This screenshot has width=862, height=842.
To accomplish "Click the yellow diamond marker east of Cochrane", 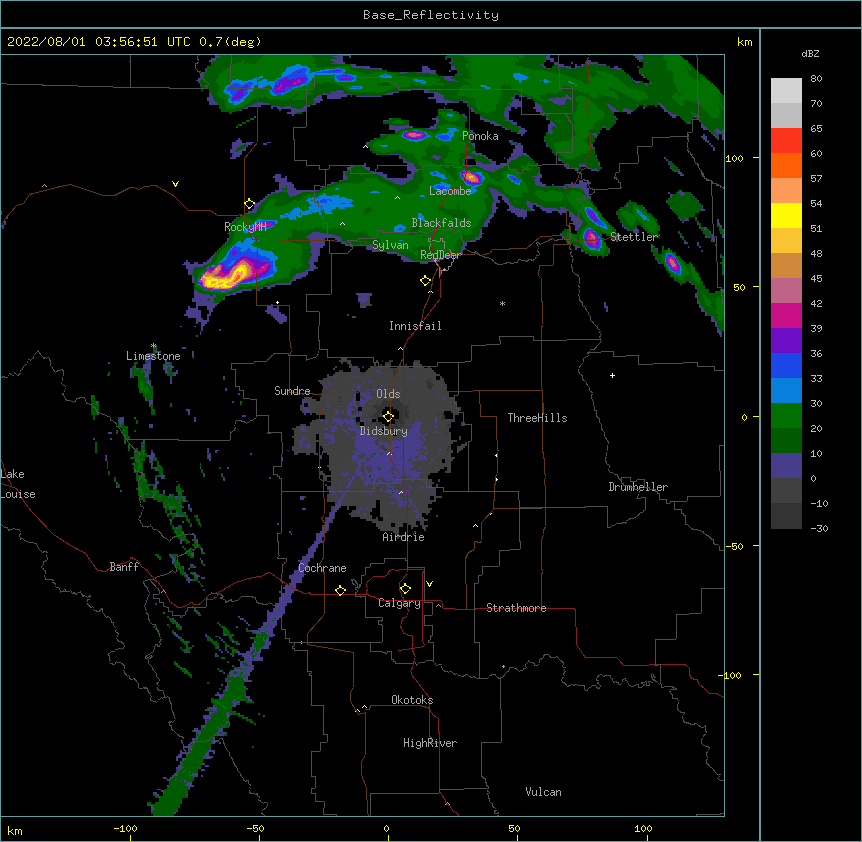I will (x=340, y=590).
